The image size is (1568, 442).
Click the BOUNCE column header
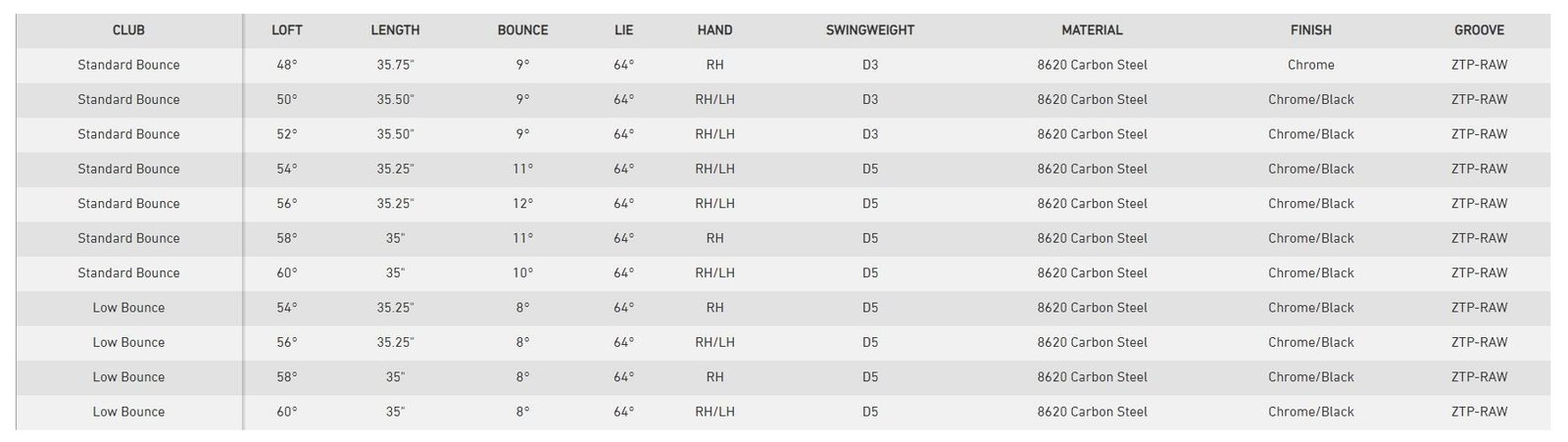(x=522, y=30)
